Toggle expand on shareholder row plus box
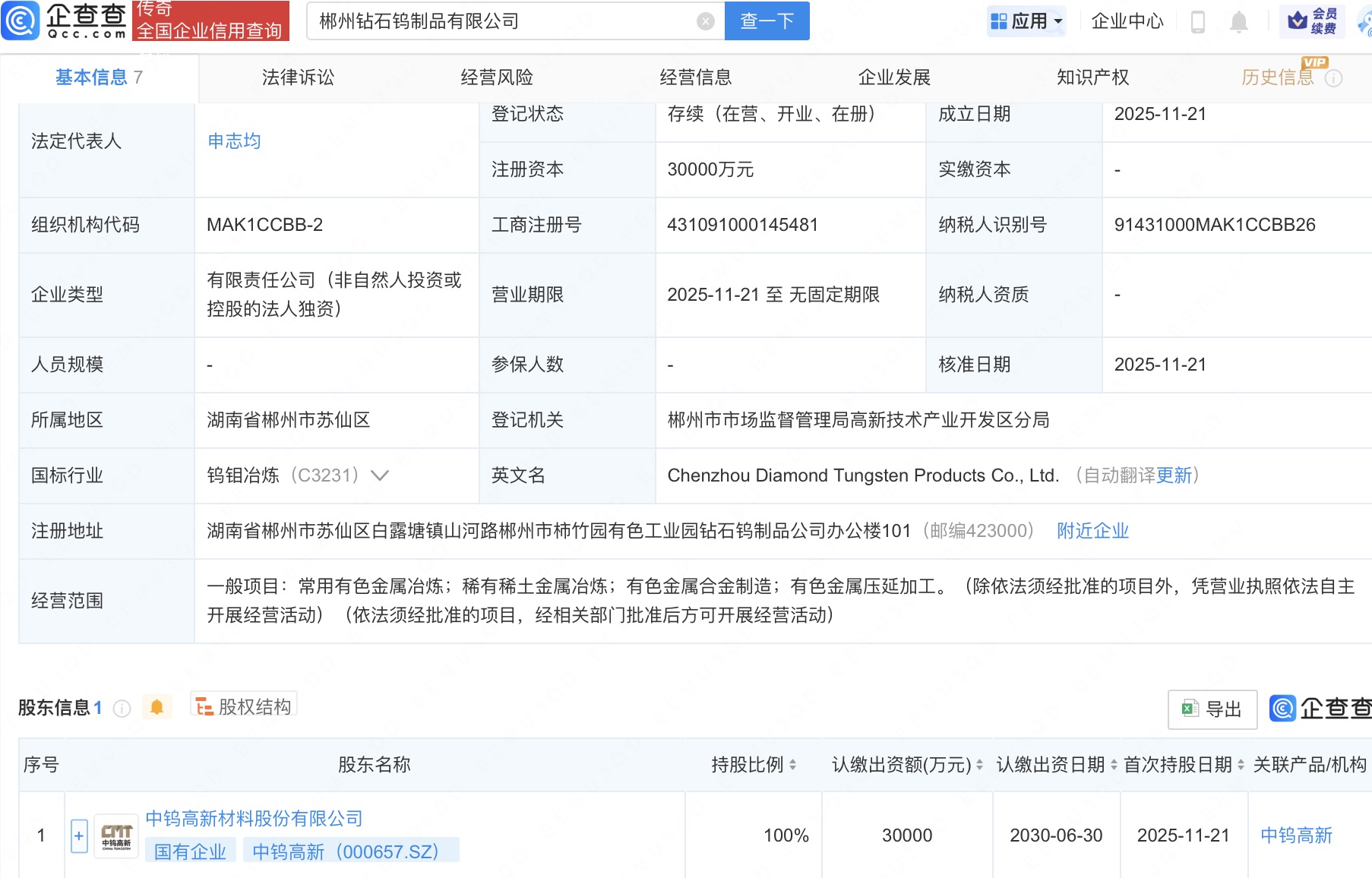1372x878 pixels. [x=79, y=835]
